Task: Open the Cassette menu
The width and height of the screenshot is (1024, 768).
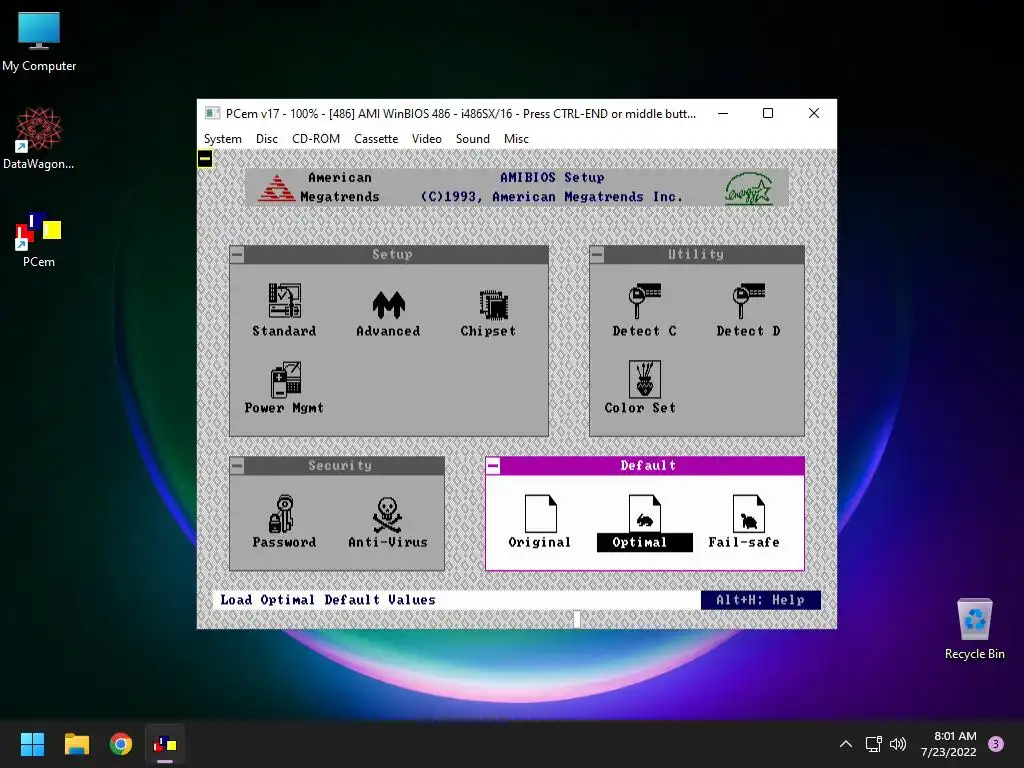Action: pyautogui.click(x=376, y=138)
